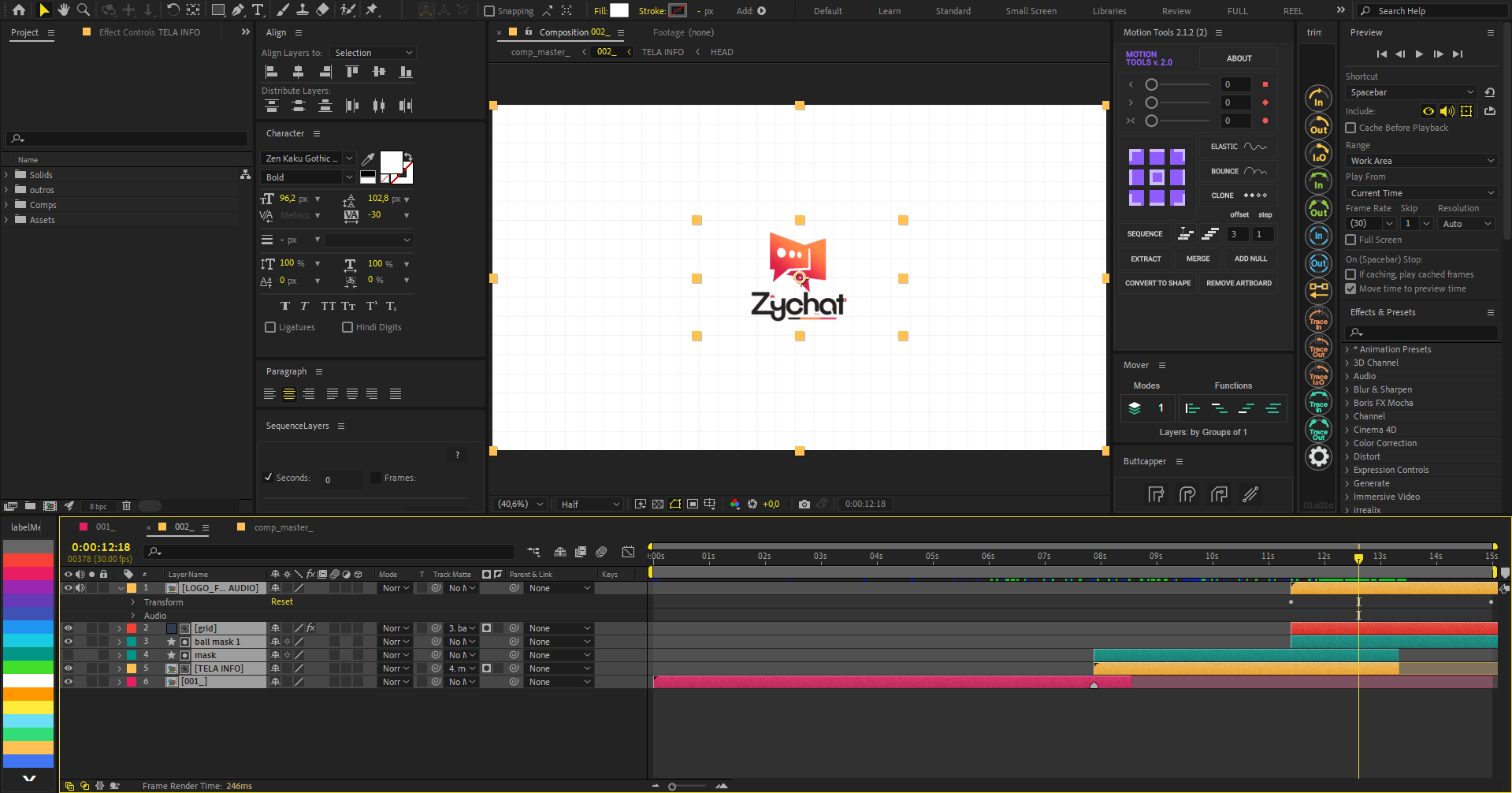Image resolution: width=1512 pixels, height=793 pixels.
Task: Open the comp_master_ timeline tab
Action: click(283, 527)
